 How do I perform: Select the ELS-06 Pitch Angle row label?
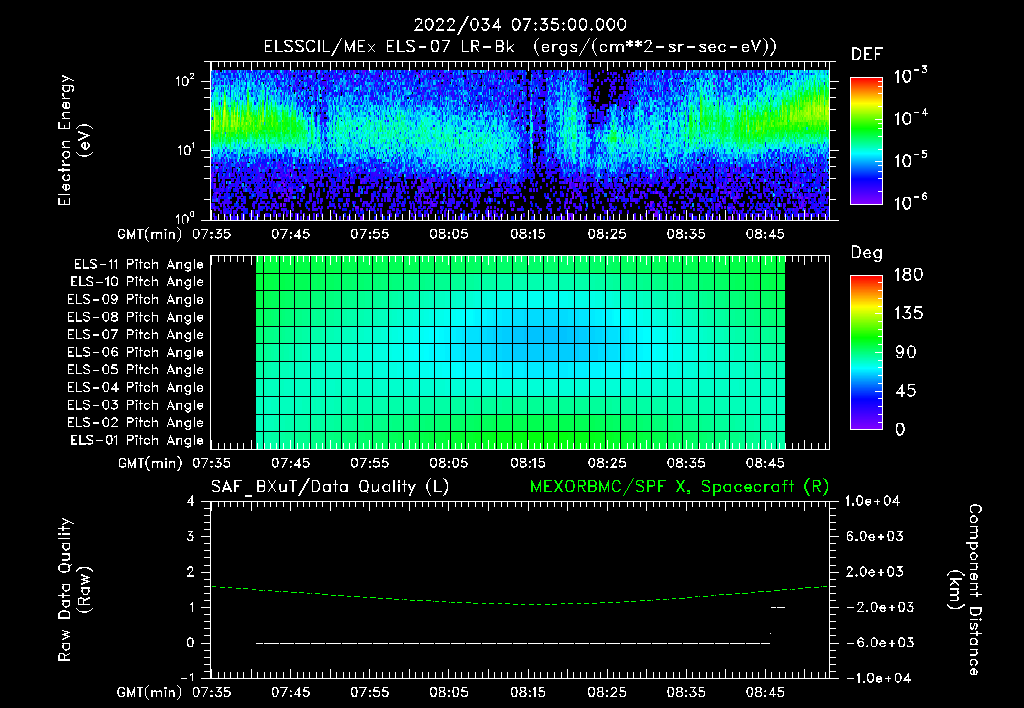pos(135,353)
